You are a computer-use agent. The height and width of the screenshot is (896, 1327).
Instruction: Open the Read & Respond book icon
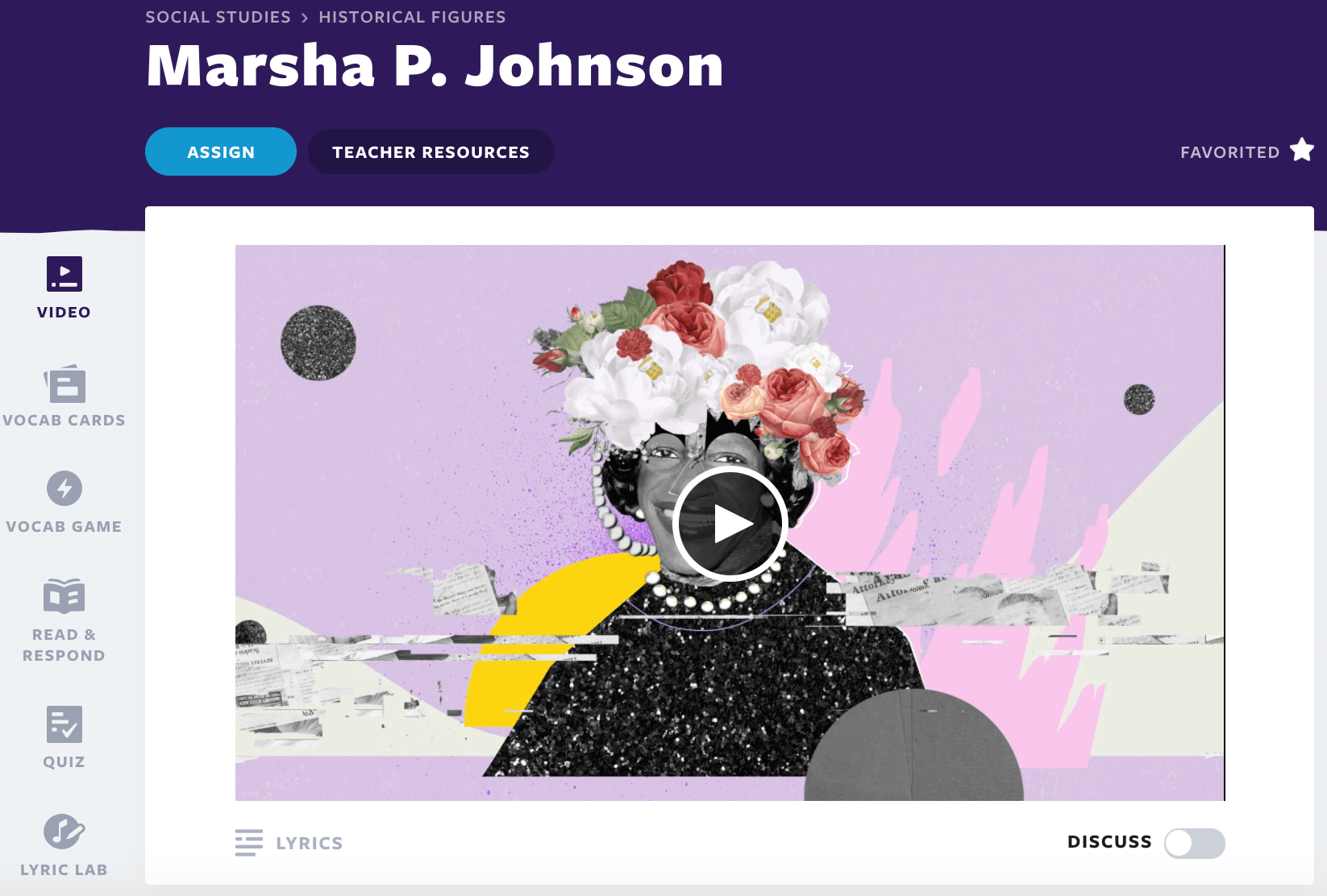64,596
